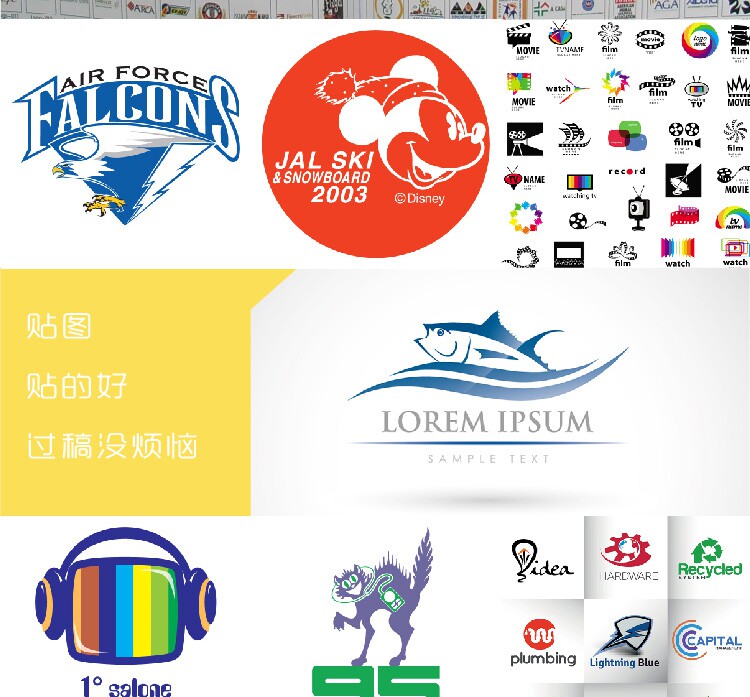Viewport: 750px width, 697px height.
Task: Select the red JAL Ski Mickey Mouse logo
Action: [375, 144]
